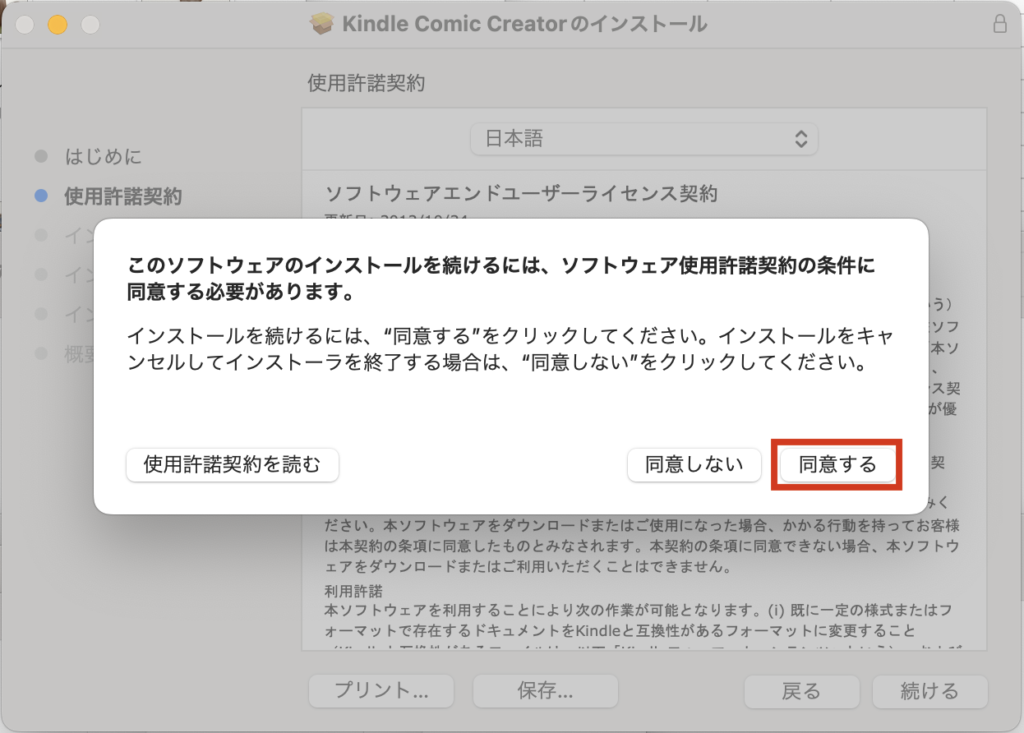This screenshot has height=733, width=1024.
Task: Go back with the 戻る button
Action: coord(801,691)
